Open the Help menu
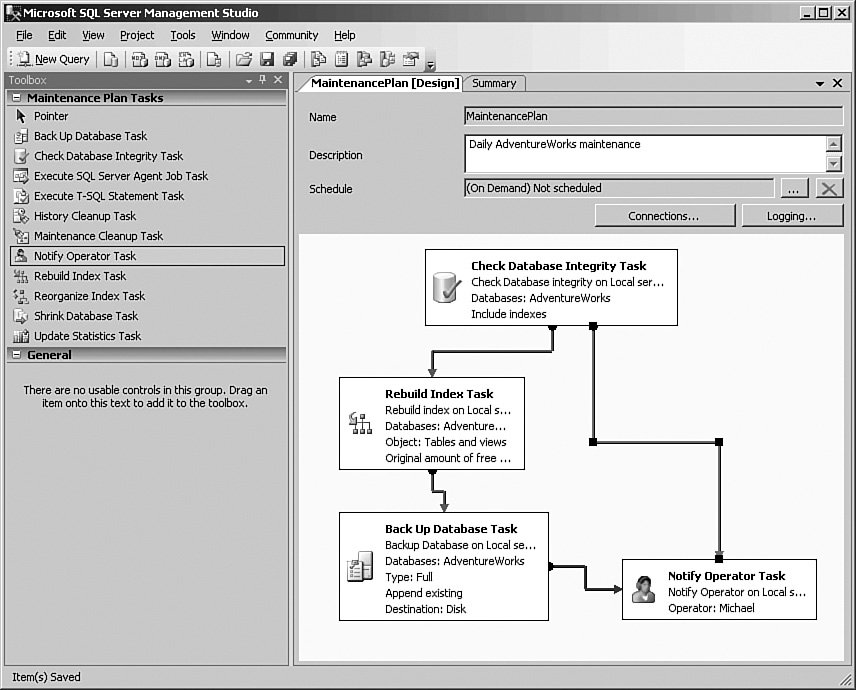 pyautogui.click(x=344, y=35)
